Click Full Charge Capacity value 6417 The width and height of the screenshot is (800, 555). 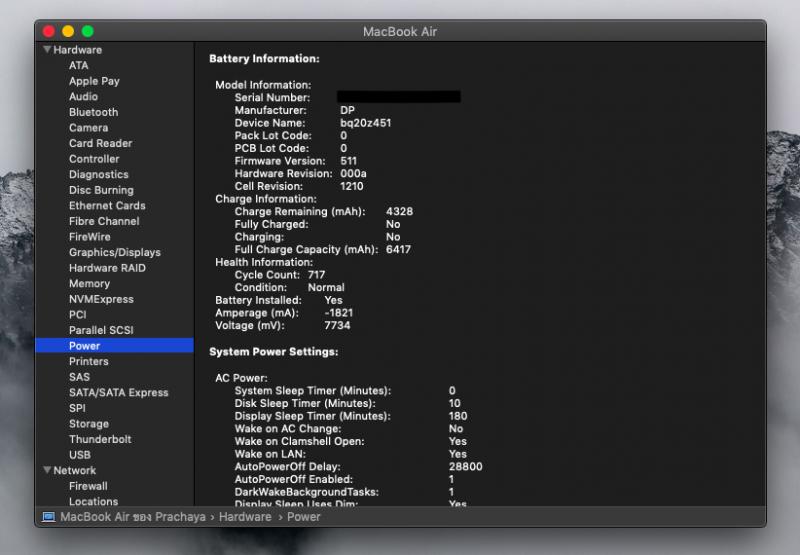(x=398, y=249)
